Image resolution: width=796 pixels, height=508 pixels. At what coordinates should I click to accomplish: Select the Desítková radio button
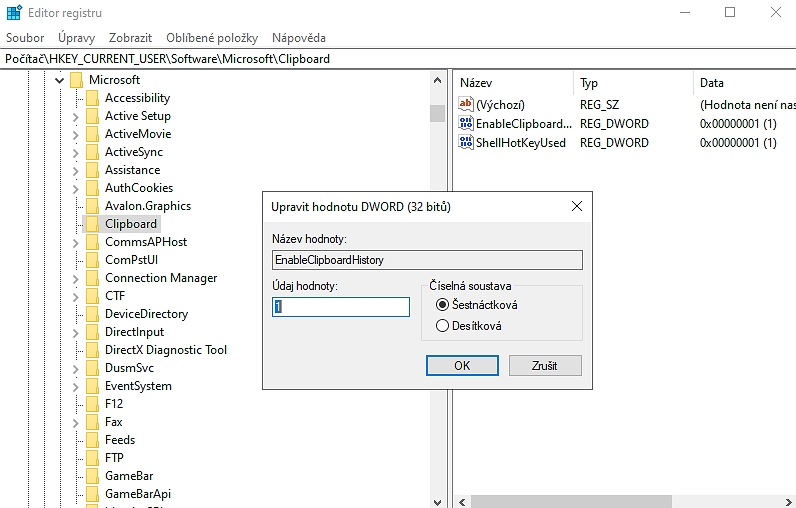[x=442, y=326]
